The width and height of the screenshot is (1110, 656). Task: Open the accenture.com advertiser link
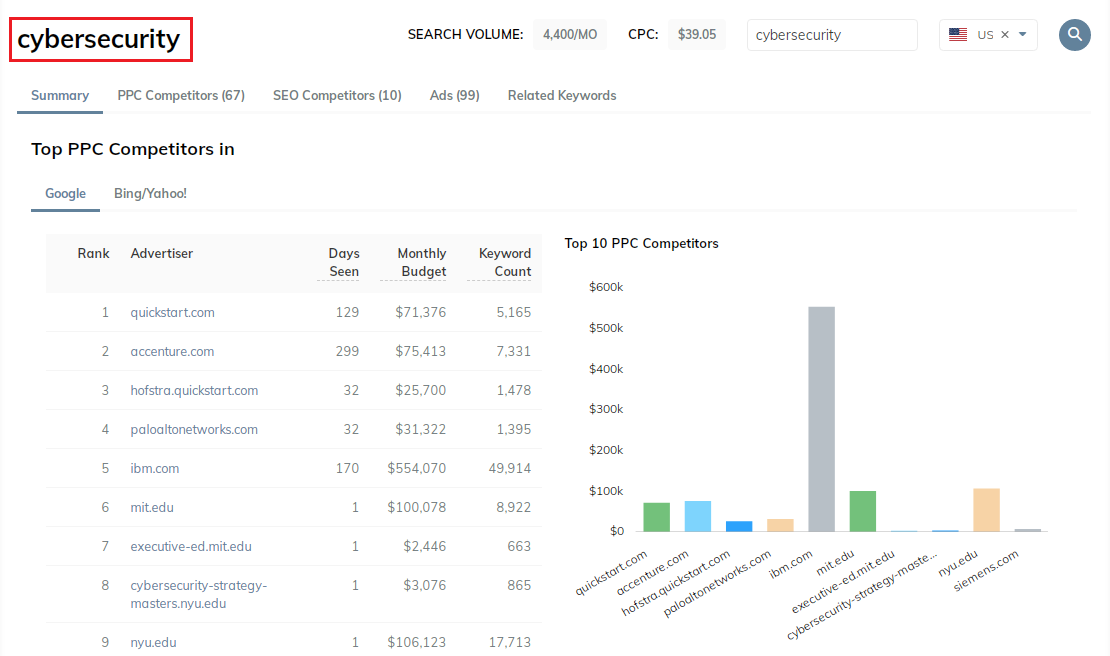tap(172, 351)
